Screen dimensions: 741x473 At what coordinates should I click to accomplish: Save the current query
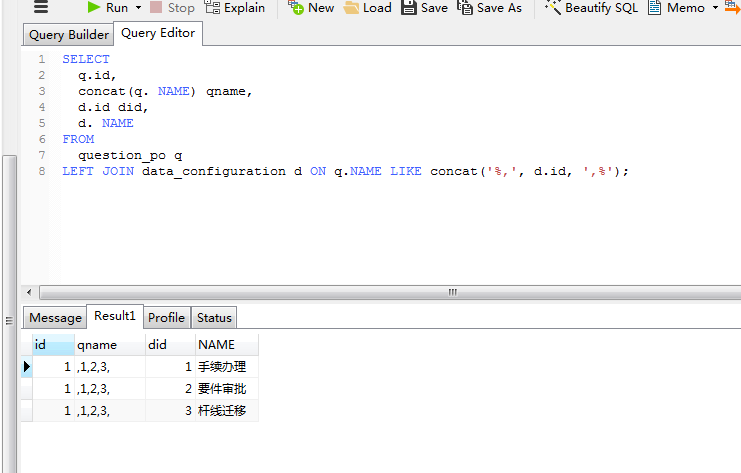click(424, 8)
